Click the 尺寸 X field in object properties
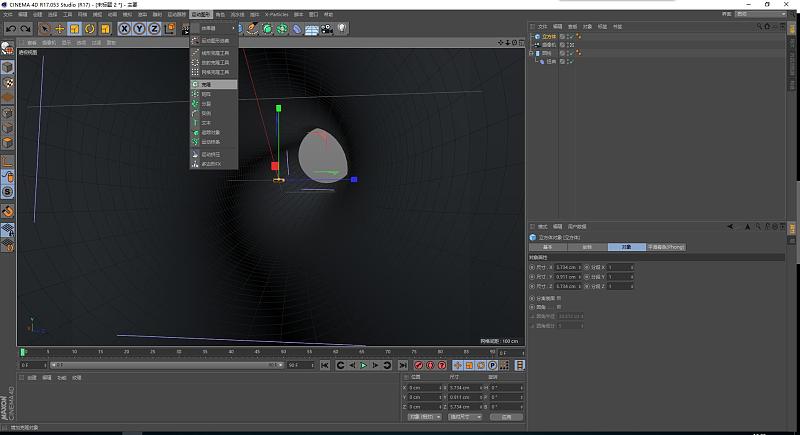Image resolution: width=800 pixels, height=435 pixels. (x=568, y=268)
